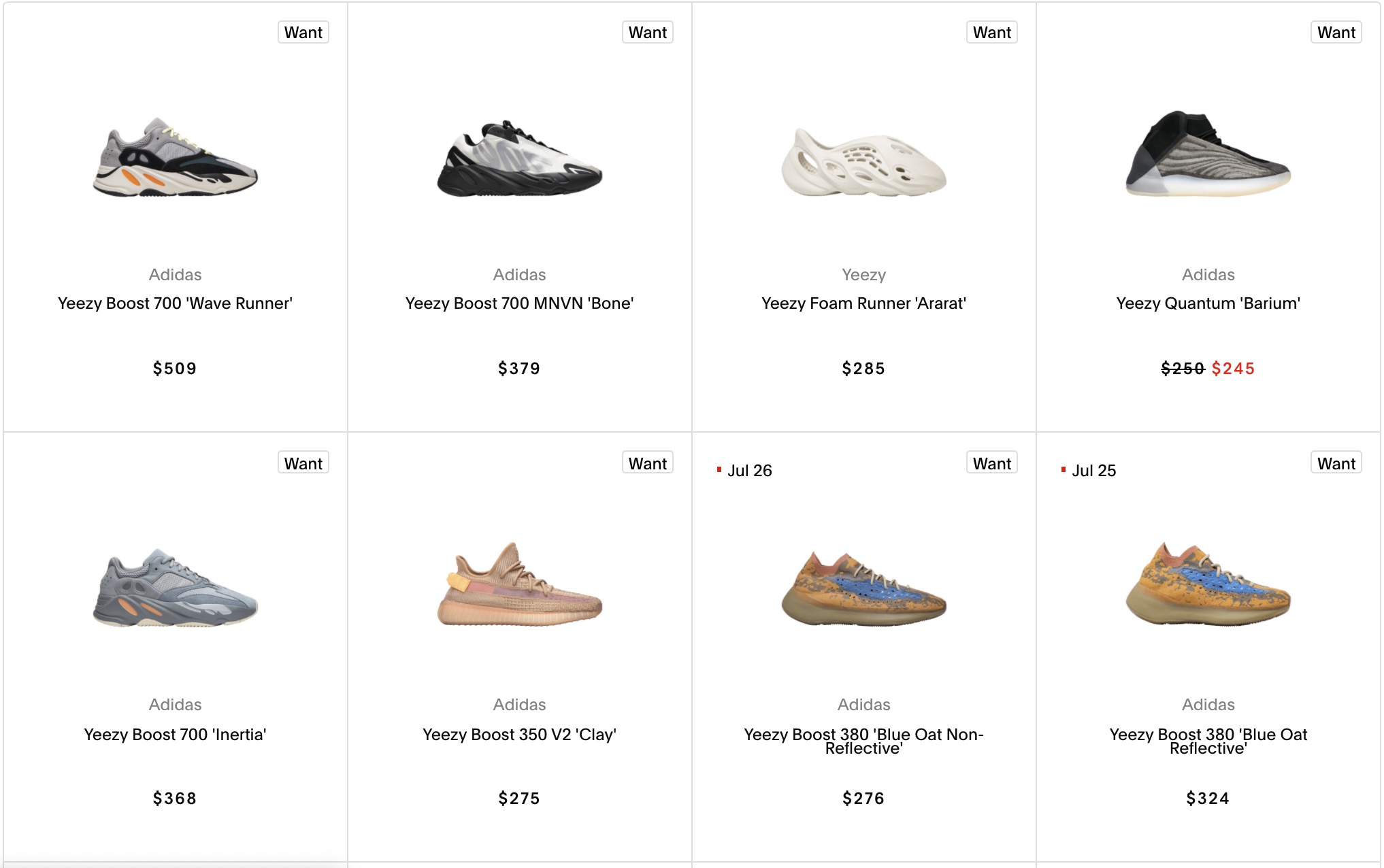The height and width of the screenshot is (868, 1384).
Task: Open the Yeezy 700 Inertia shoe image
Action: click(x=176, y=588)
